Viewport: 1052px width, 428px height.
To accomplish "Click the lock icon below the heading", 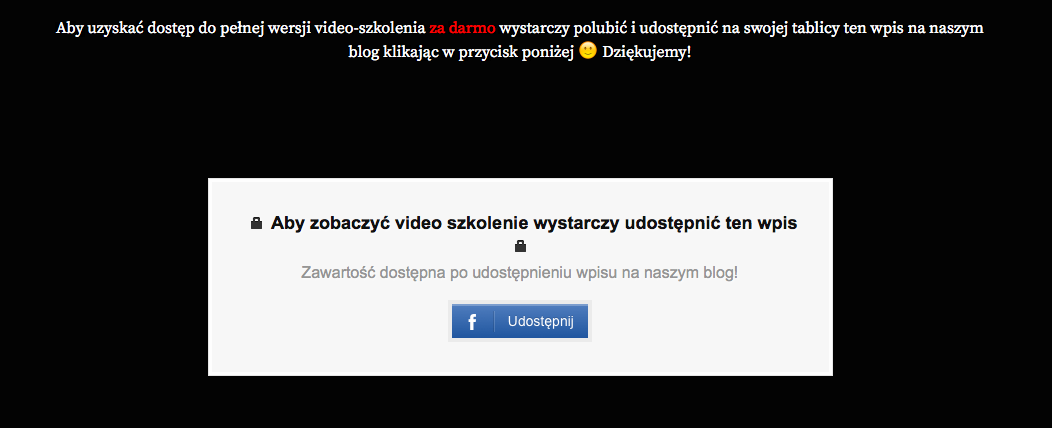I will pos(520,246).
